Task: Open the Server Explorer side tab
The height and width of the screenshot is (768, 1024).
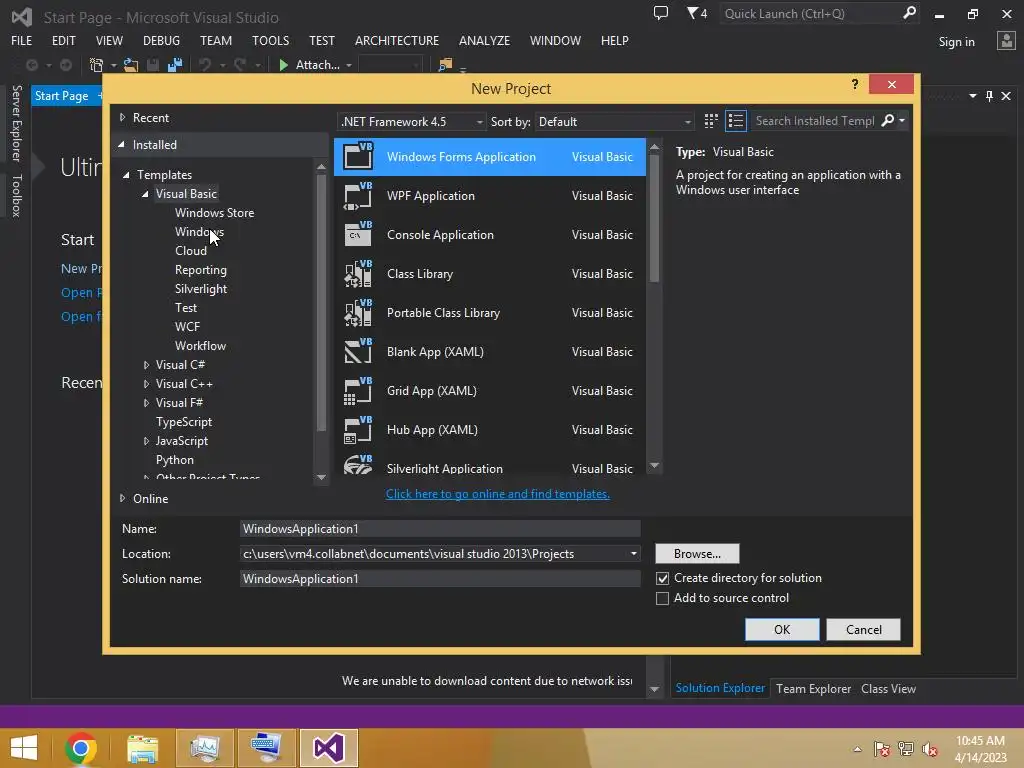Action: (x=16, y=123)
